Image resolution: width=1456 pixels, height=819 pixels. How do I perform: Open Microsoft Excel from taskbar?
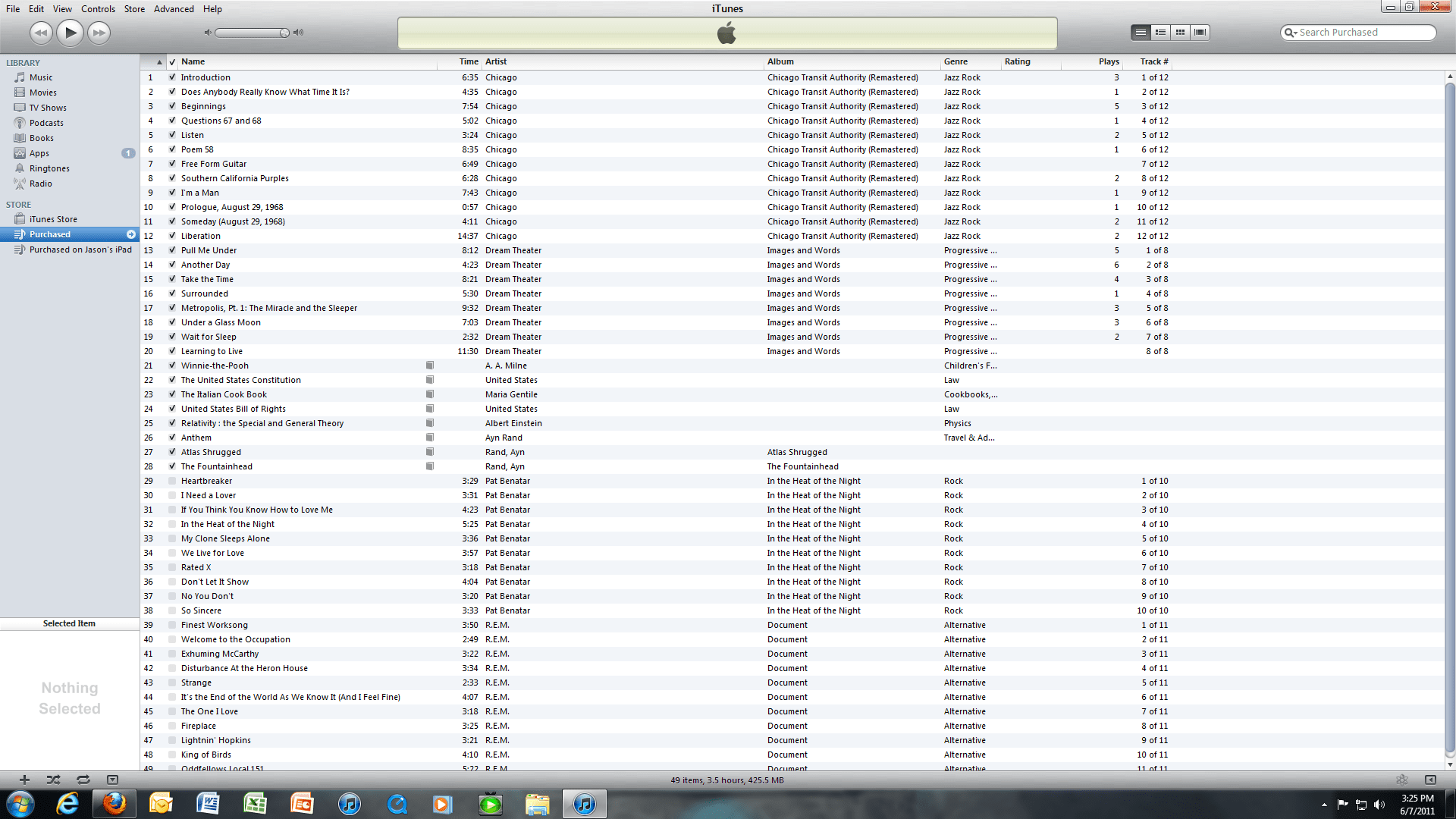pos(255,804)
